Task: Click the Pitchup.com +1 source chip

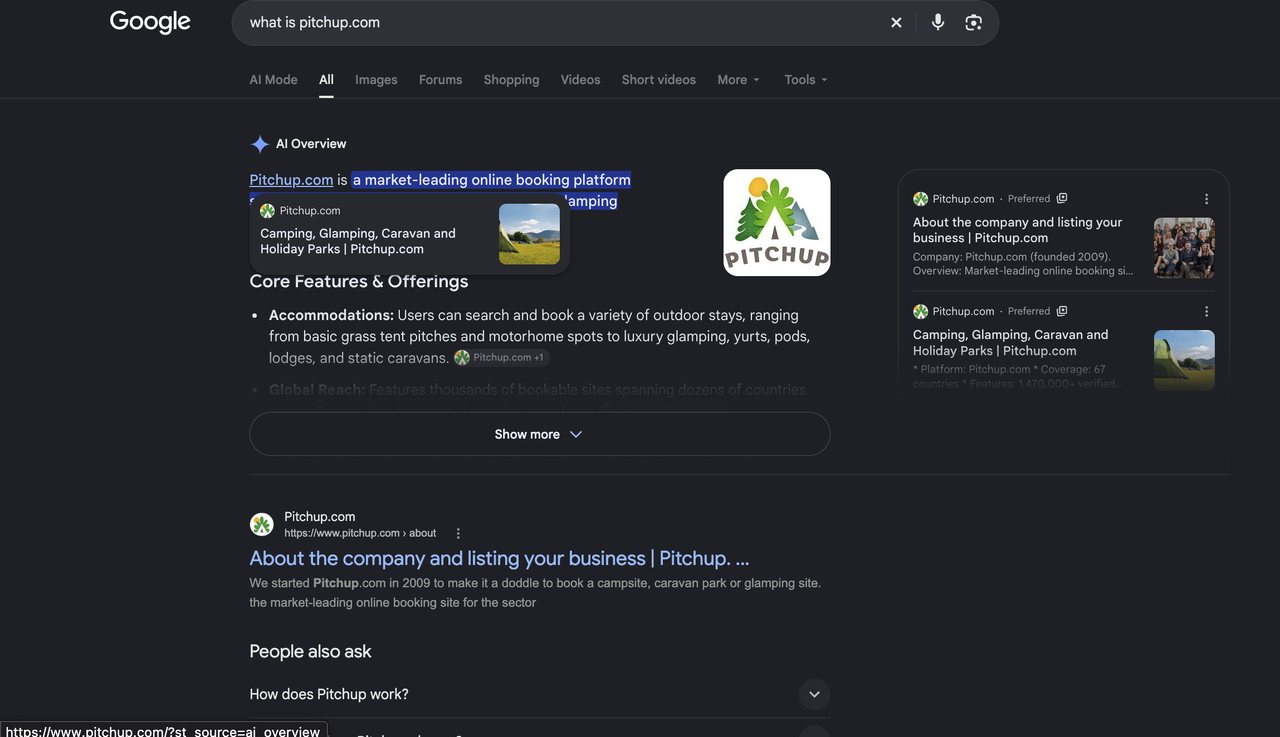Action: (500, 357)
